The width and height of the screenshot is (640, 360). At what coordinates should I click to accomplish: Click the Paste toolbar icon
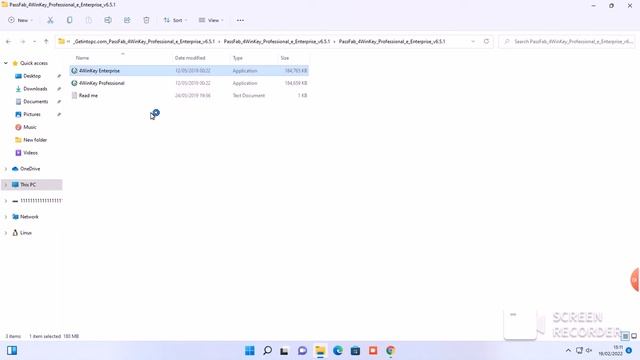click(89, 20)
